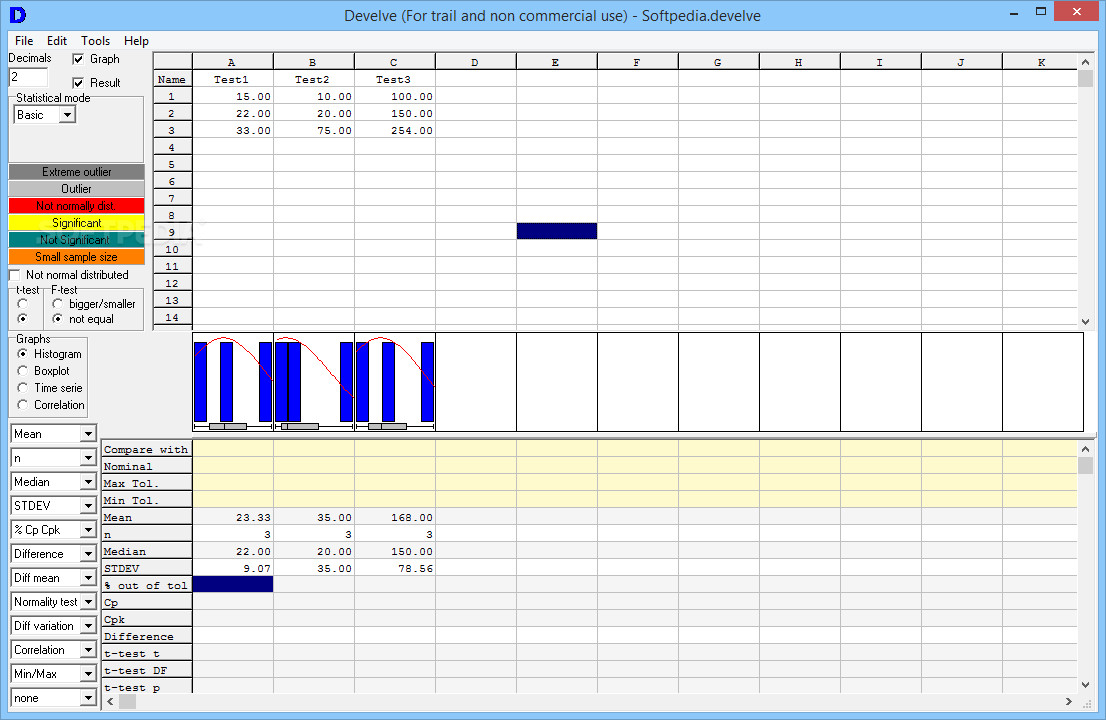Click the Test1 name cell
The width and height of the screenshot is (1106, 720).
click(233, 80)
